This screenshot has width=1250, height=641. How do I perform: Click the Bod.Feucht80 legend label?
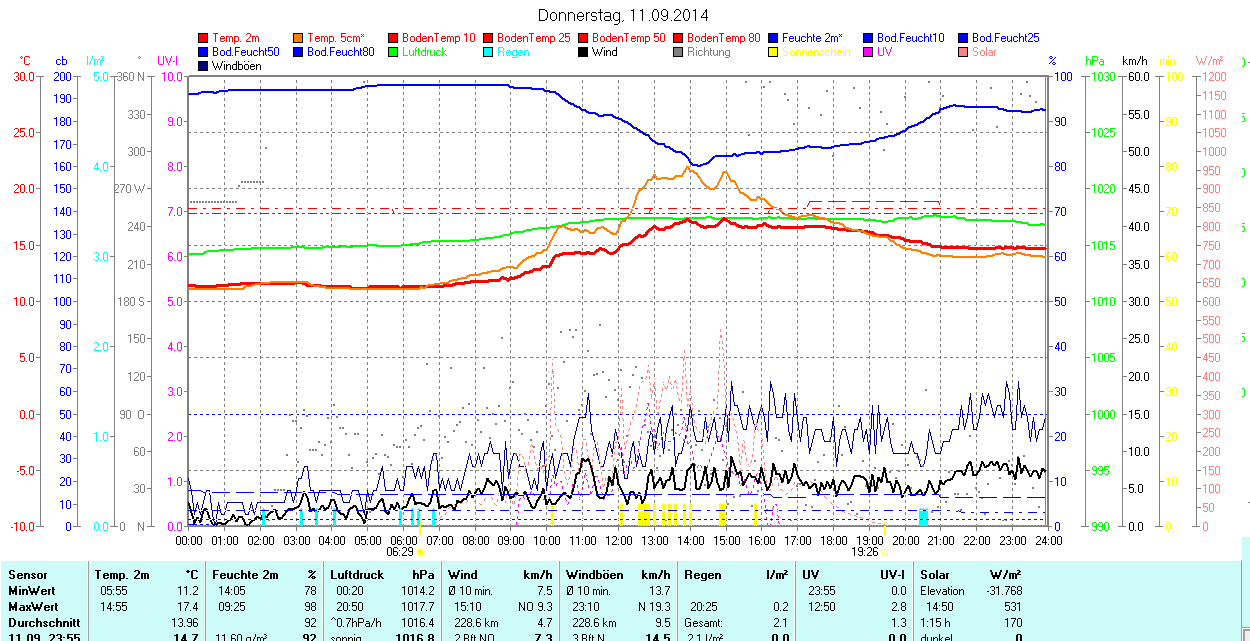(x=340, y=52)
